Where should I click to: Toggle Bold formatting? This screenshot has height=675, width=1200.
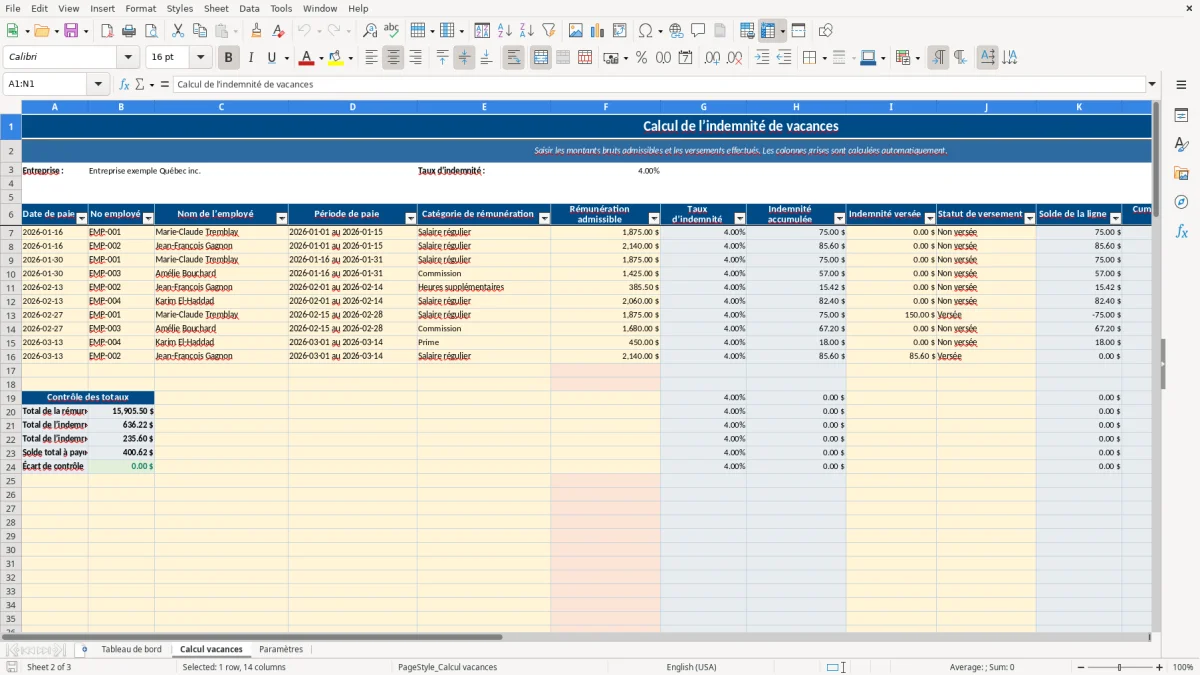tap(229, 58)
